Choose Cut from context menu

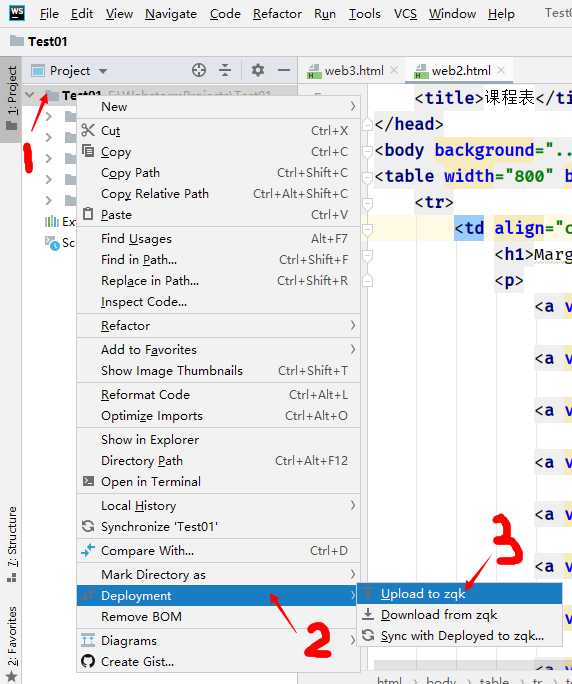pos(218,130)
